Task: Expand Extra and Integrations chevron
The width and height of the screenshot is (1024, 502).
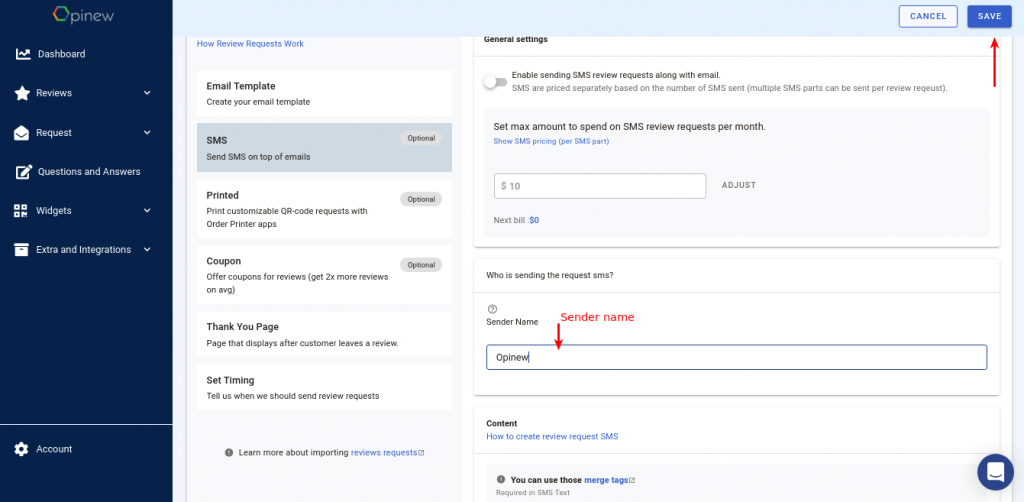Action: [147, 250]
